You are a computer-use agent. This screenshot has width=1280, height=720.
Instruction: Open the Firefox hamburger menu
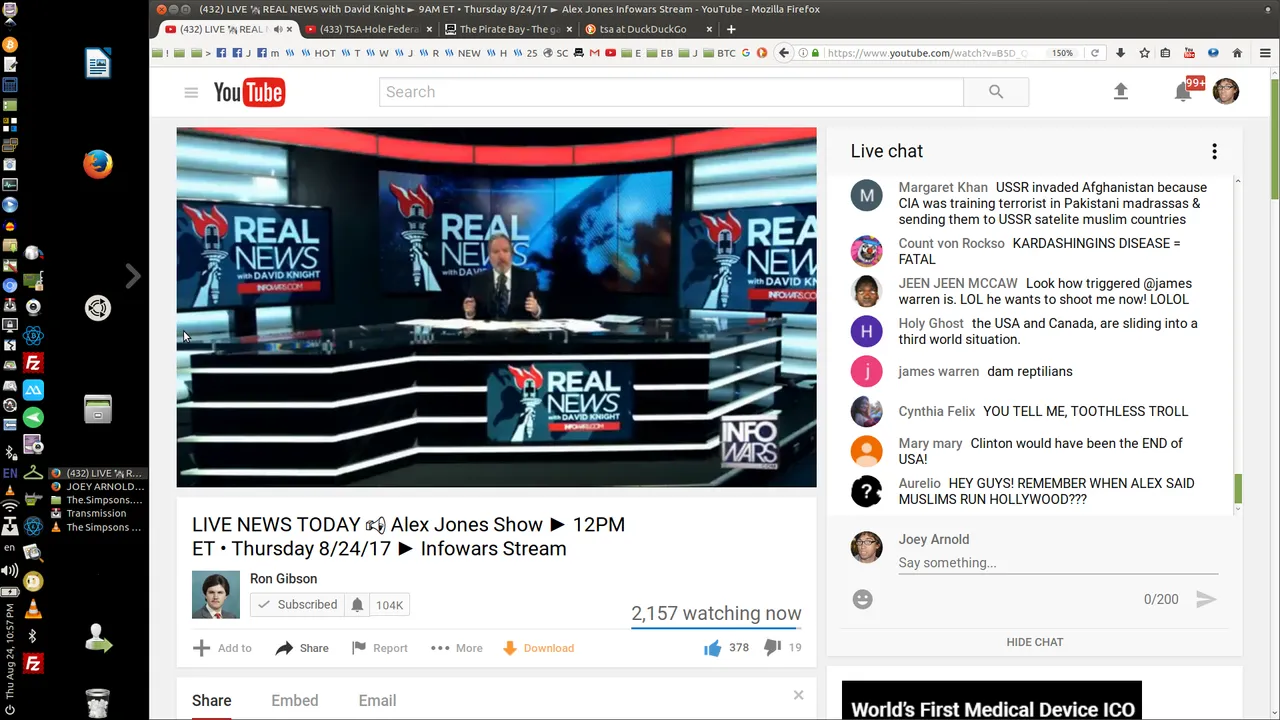click(1265, 53)
